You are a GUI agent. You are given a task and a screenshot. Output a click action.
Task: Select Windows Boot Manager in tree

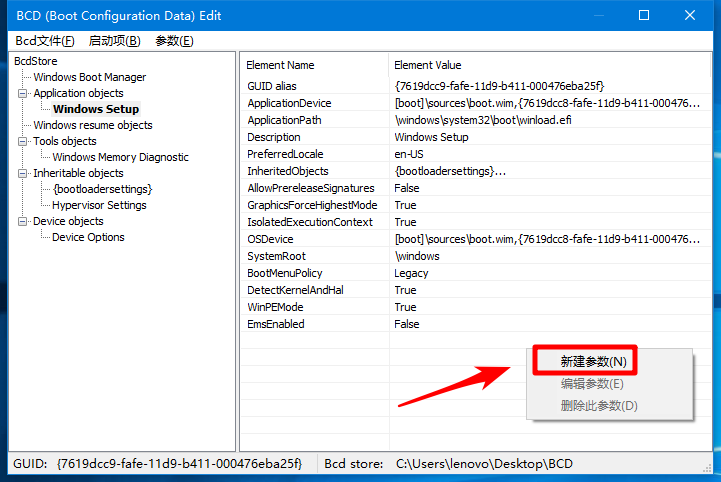89,77
